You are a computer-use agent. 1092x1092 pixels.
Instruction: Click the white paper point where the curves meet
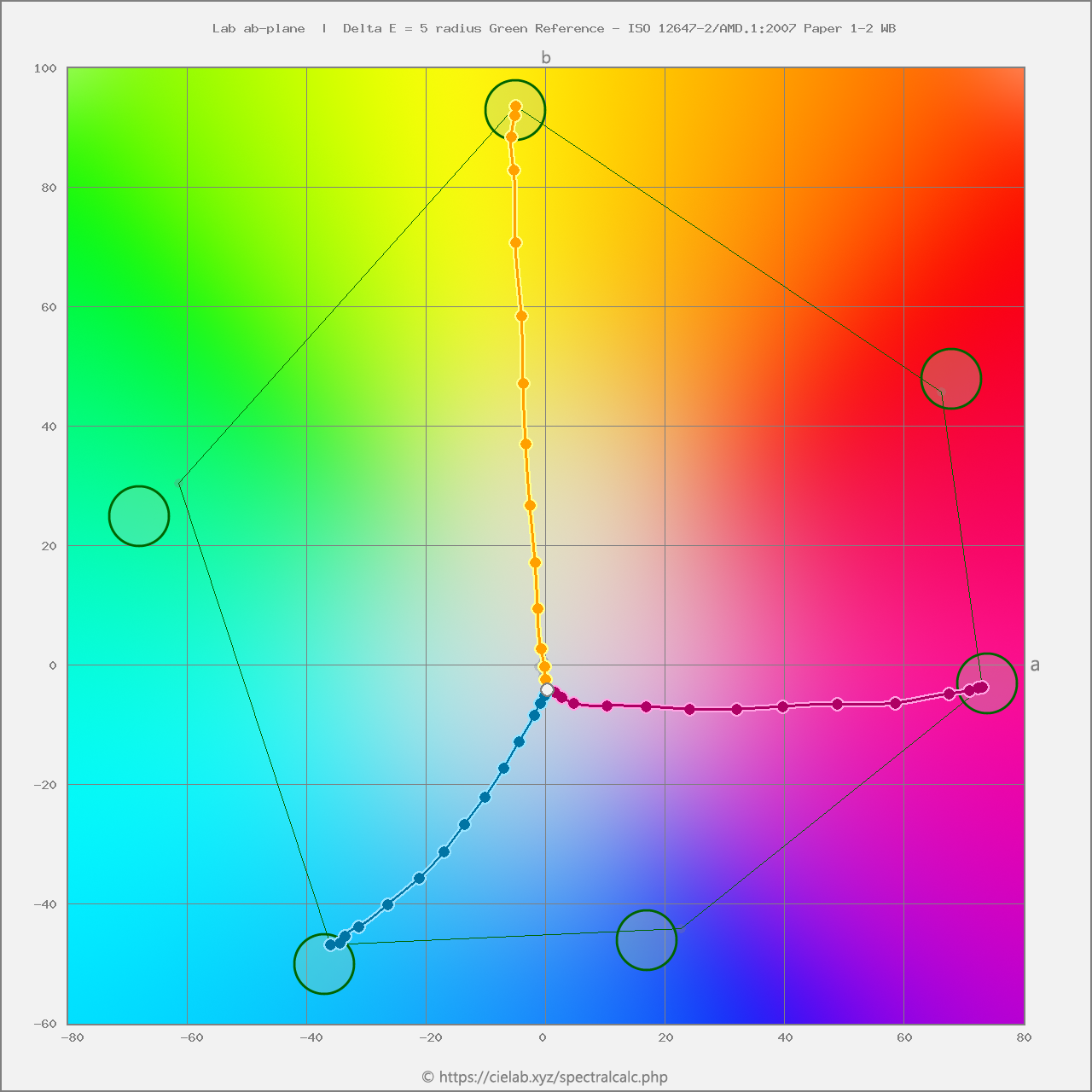pyautogui.click(x=547, y=689)
